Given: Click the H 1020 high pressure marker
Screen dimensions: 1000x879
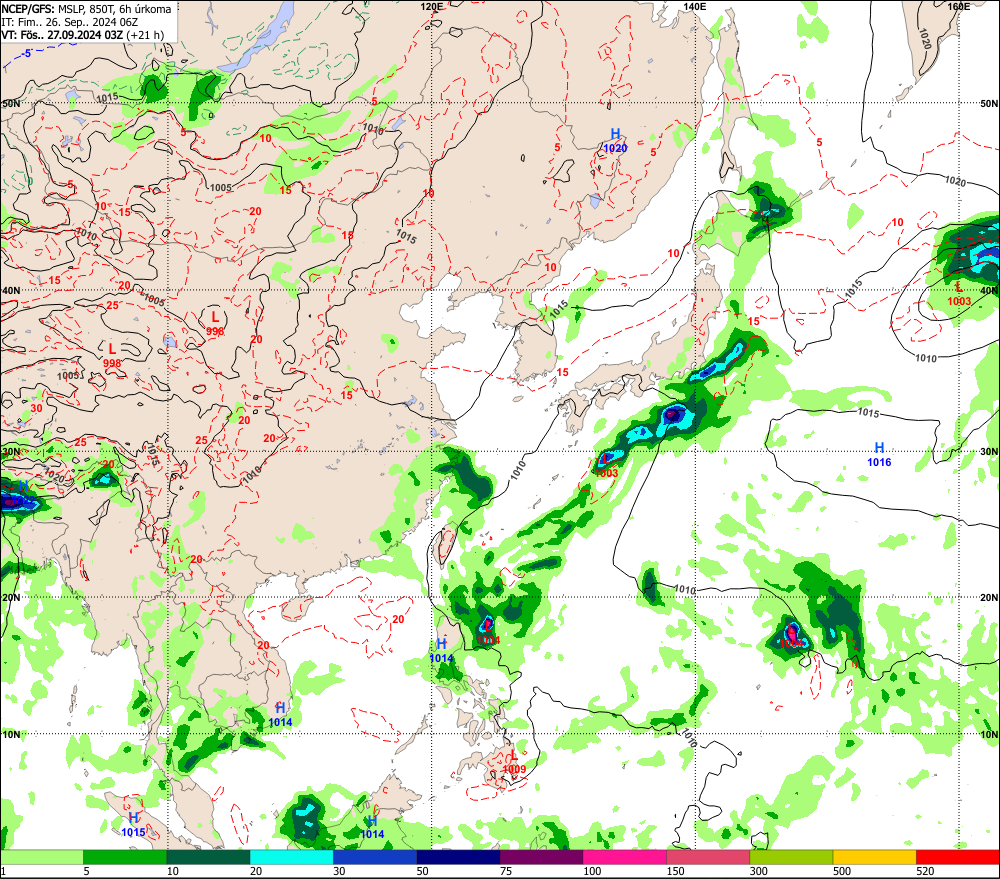Looking at the screenshot, I should pos(615,141).
